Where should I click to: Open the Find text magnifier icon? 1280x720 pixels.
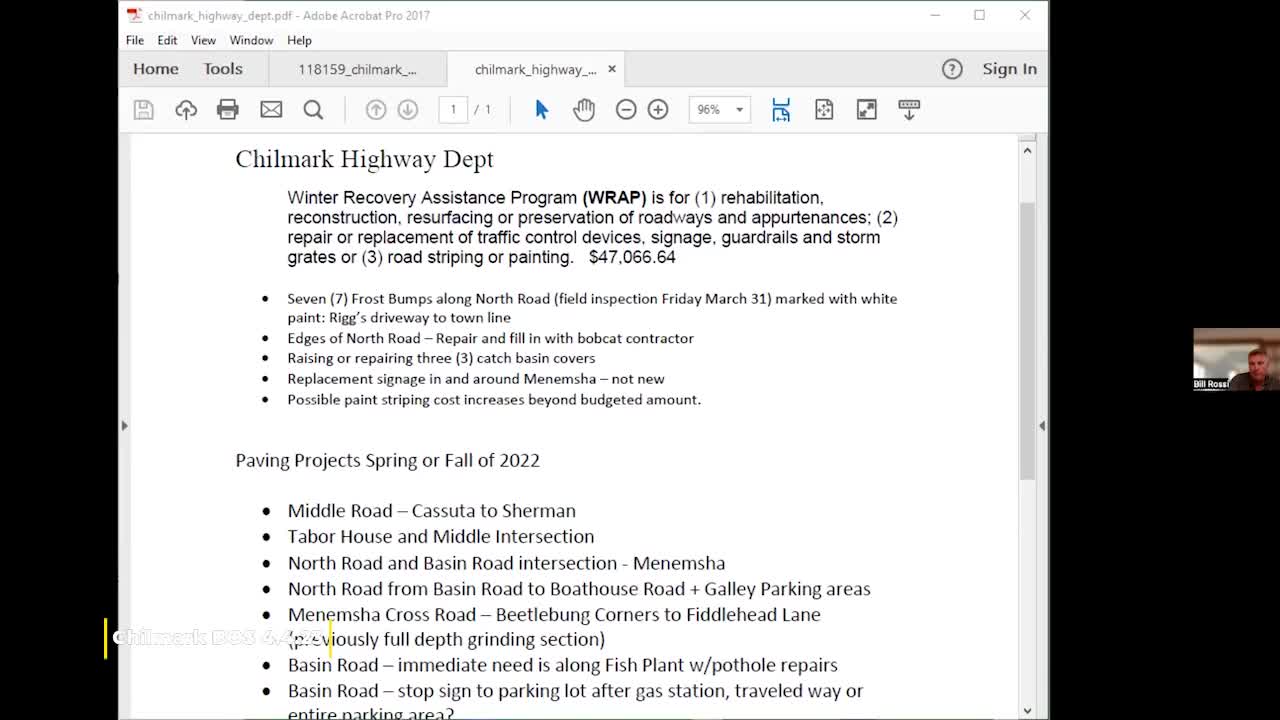tap(313, 110)
